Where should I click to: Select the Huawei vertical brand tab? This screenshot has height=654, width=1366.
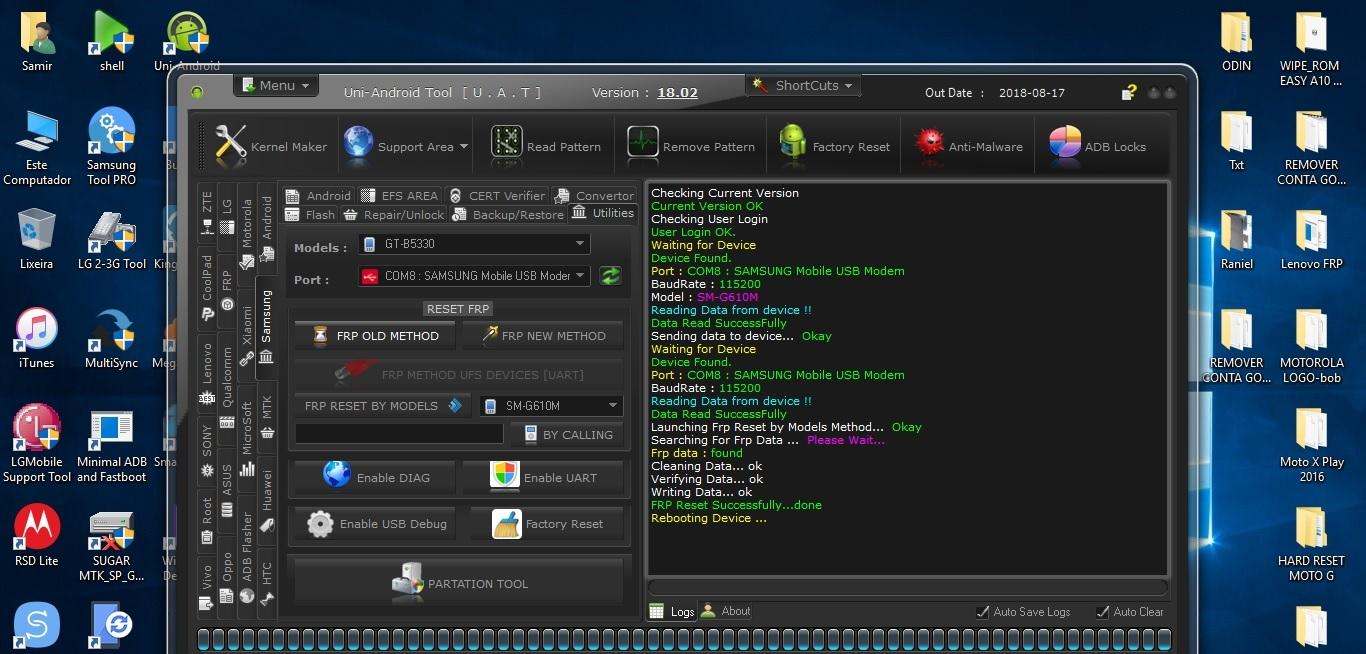[267, 499]
